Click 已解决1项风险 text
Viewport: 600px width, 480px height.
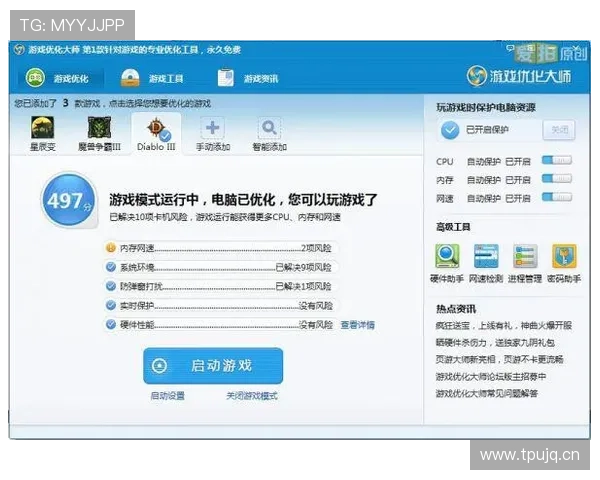pyautogui.click(x=303, y=286)
